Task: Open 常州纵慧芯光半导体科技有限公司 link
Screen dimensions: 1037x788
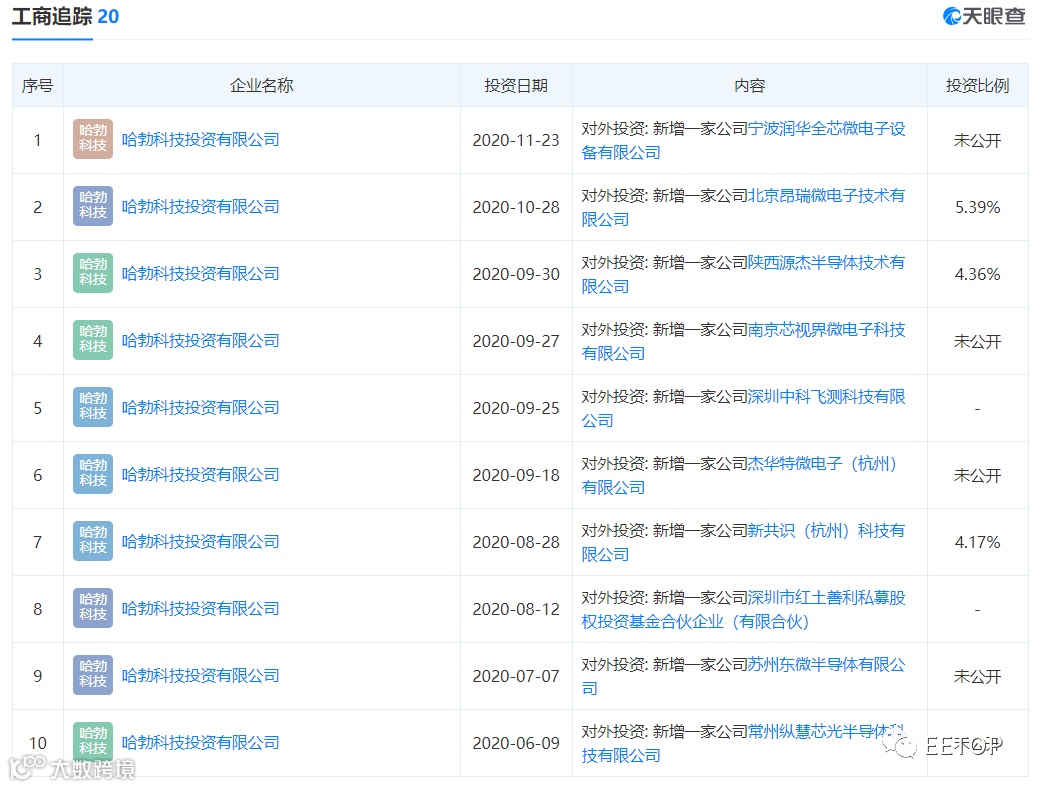Action: pos(827,732)
